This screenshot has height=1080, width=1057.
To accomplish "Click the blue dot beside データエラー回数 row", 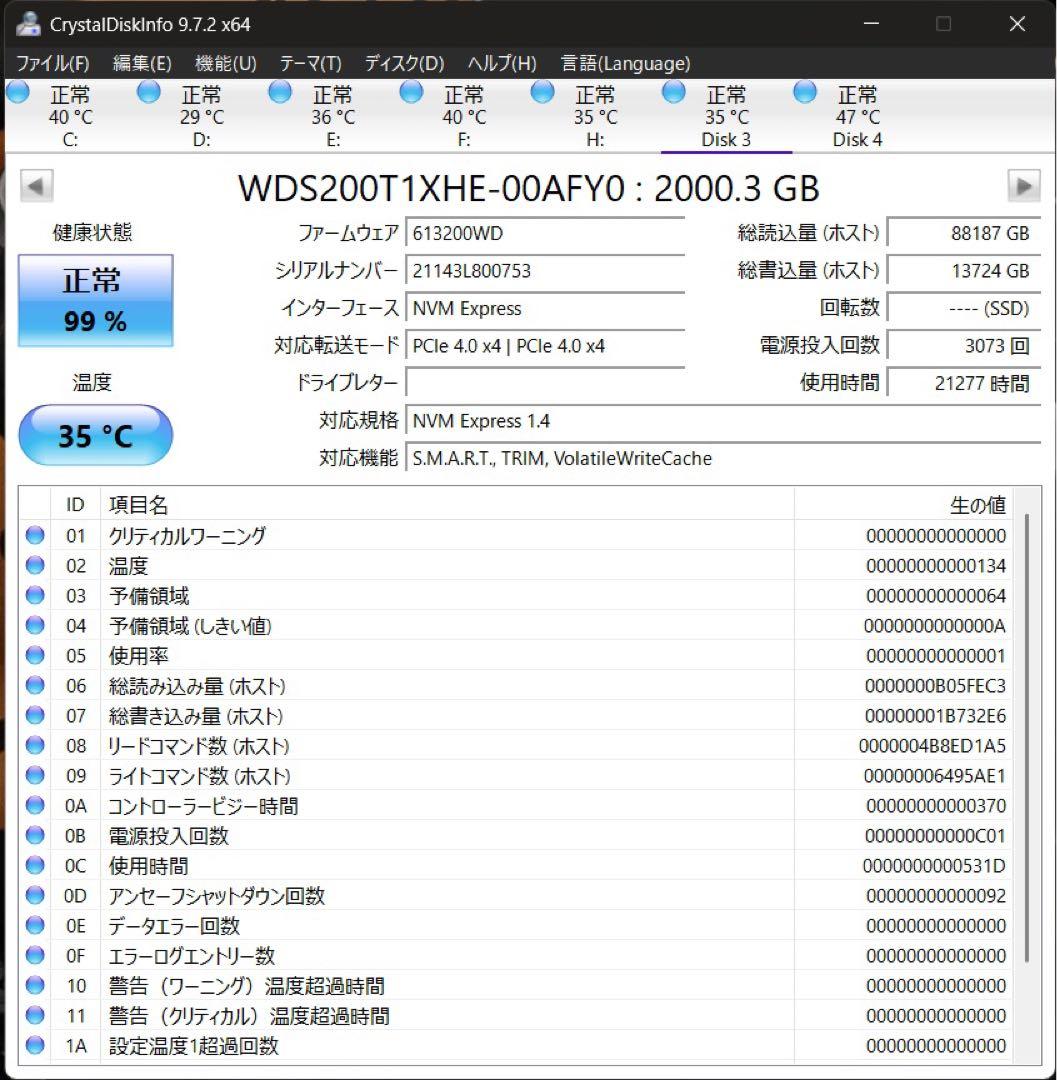I will point(35,926).
